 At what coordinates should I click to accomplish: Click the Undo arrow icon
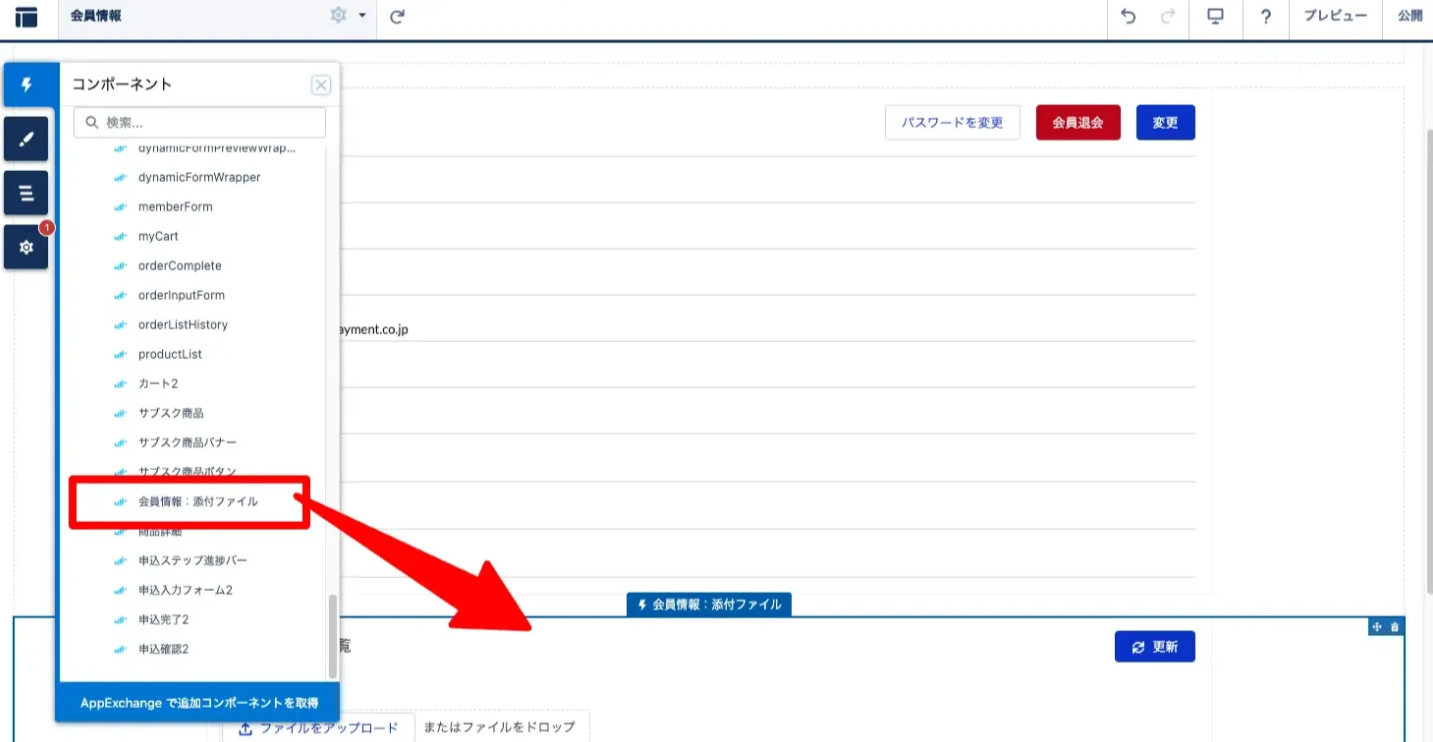click(x=1129, y=17)
